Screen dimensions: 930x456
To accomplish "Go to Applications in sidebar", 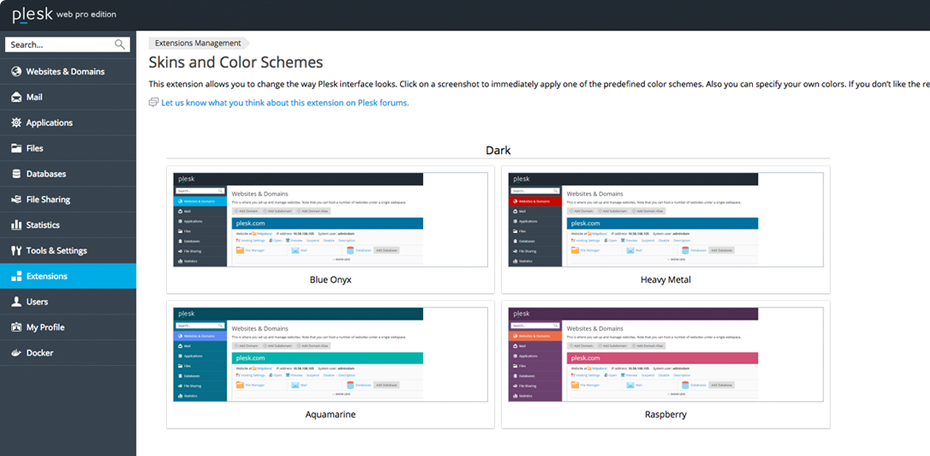I will [68, 123].
